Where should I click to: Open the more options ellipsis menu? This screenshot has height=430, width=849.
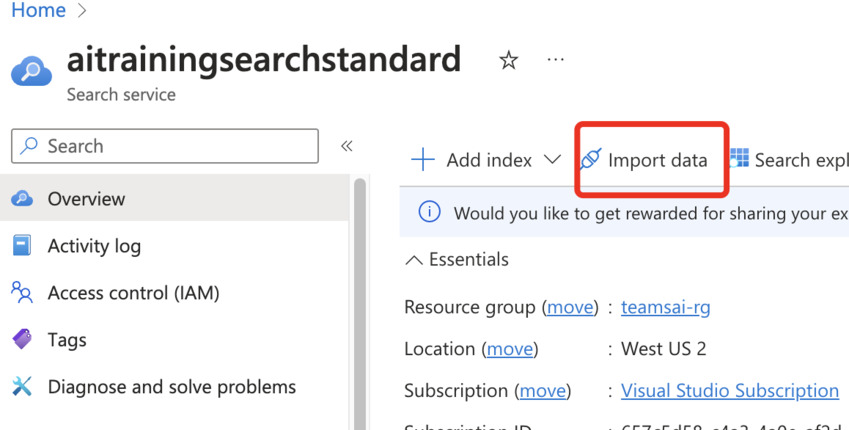coord(556,60)
